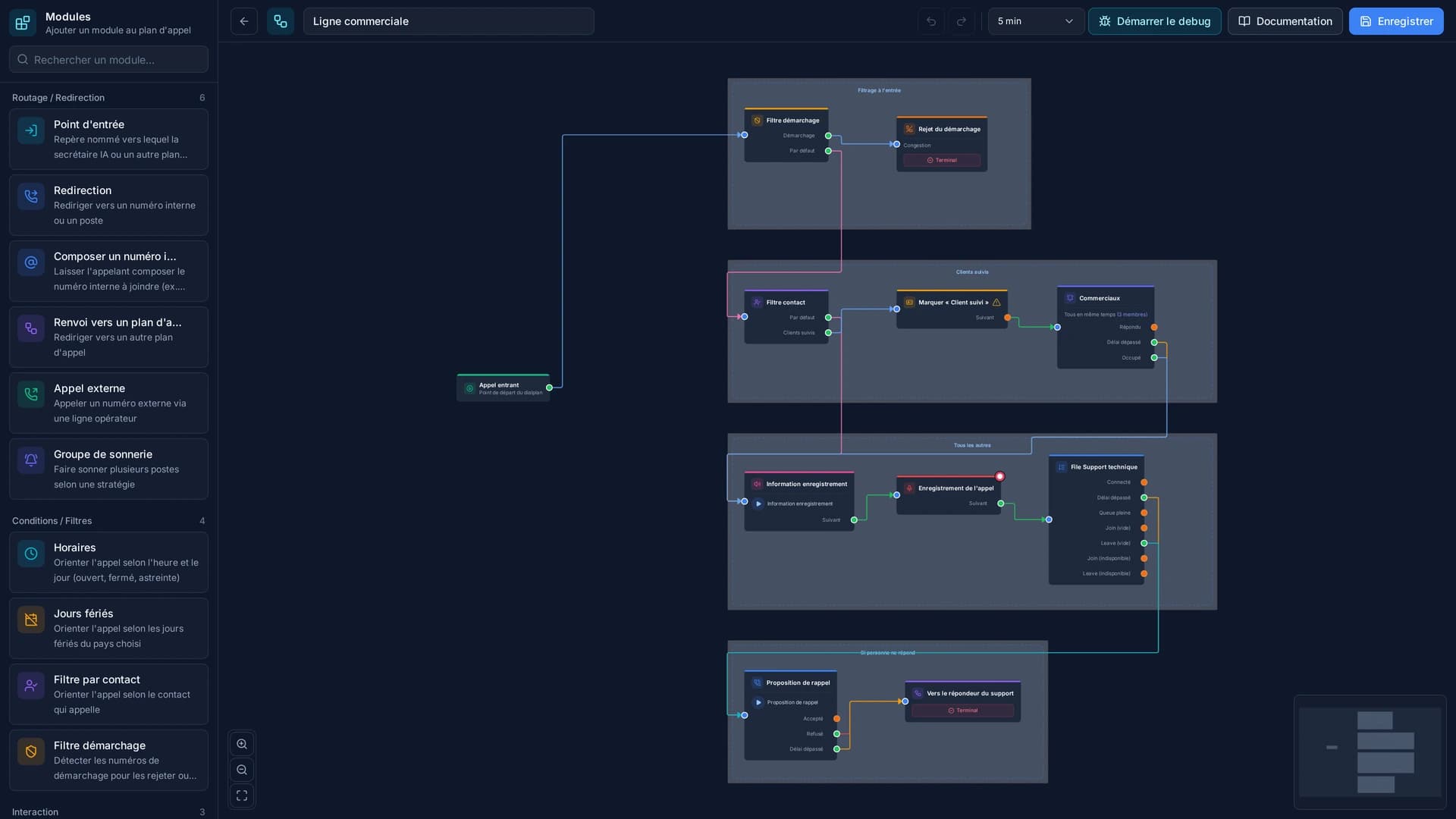Click the red recording badge on Enregistrement de l'appel
The width and height of the screenshot is (1456, 819).
point(999,476)
